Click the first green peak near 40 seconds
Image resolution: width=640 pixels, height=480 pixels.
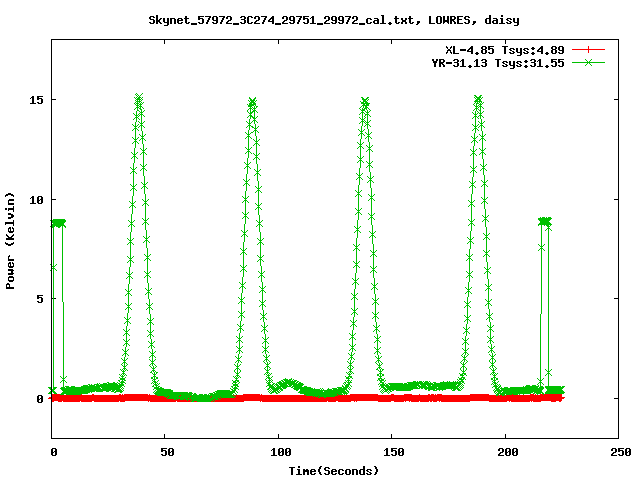(x=139, y=99)
